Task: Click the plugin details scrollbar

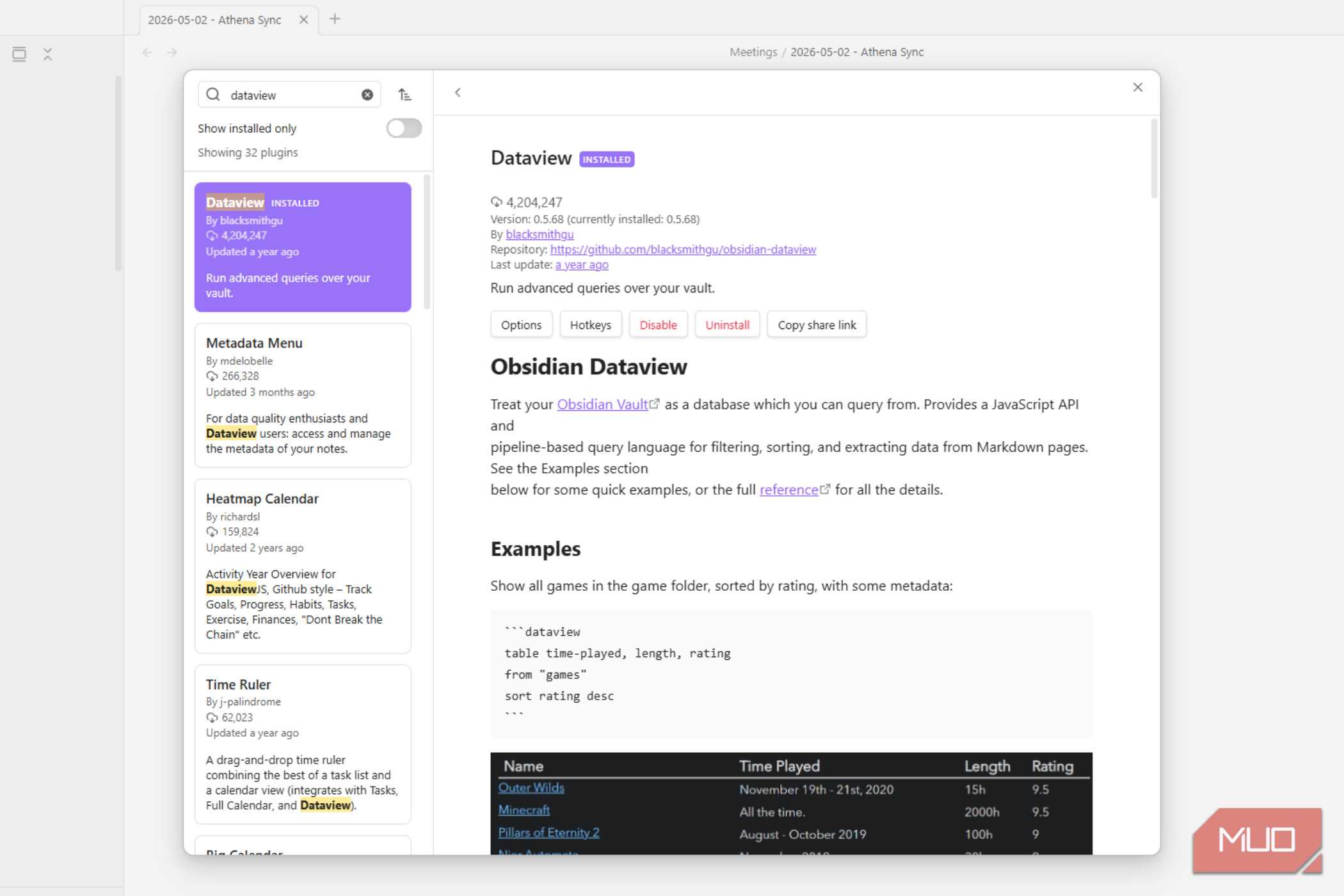Action: pyautogui.click(x=1154, y=158)
